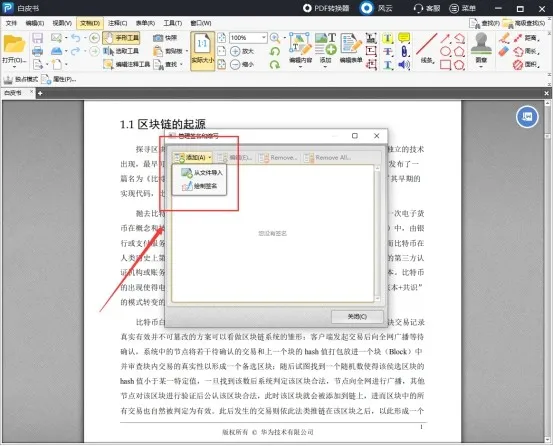This screenshot has height=446, width=553.
Task: Open the Comments (注释) menu
Action: click(117, 23)
